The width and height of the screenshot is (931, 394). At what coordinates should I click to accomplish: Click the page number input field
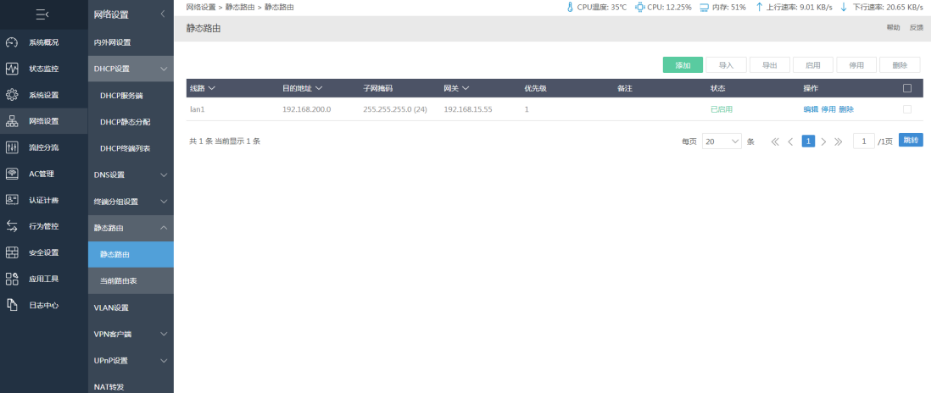click(x=864, y=141)
